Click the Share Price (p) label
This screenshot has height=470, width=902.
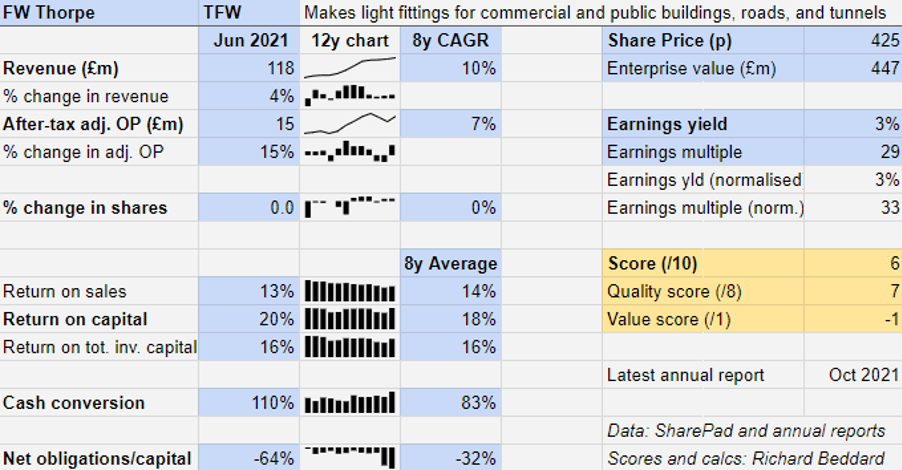point(703,40)
